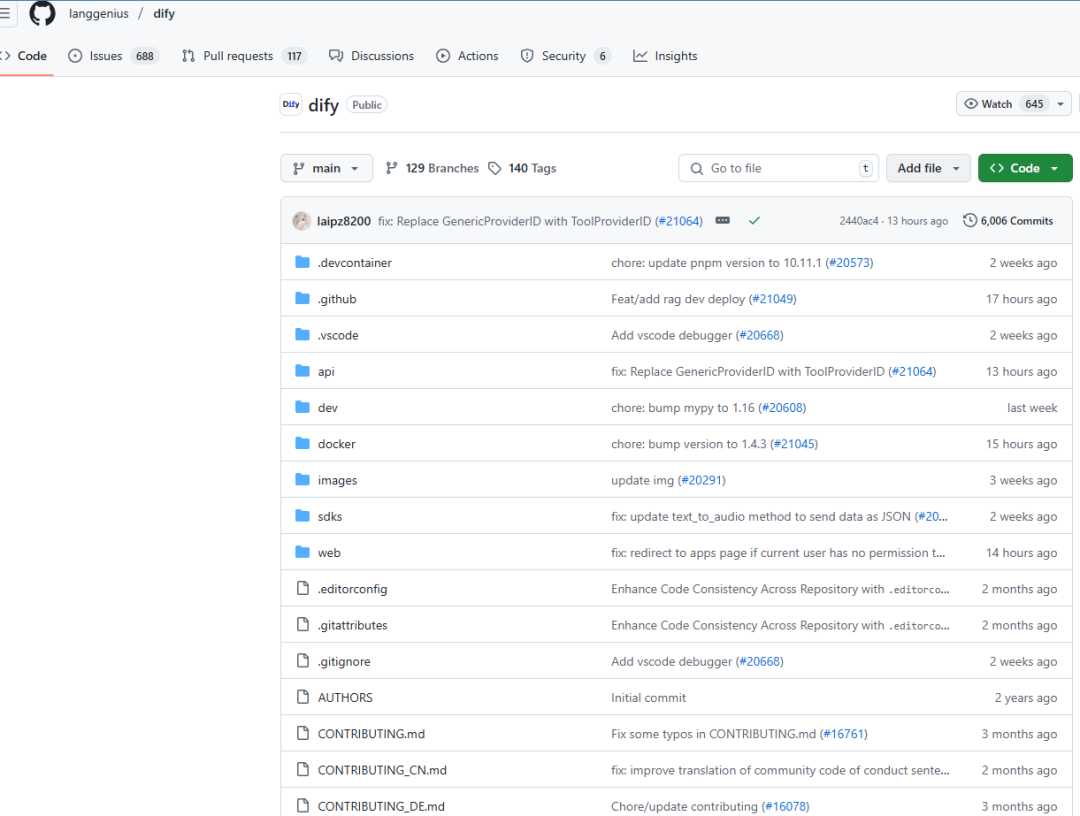Click the CONTRIBUTING_DE.md file icon
The width and height of the screenshot is (1080, 816).
(302, 806)
